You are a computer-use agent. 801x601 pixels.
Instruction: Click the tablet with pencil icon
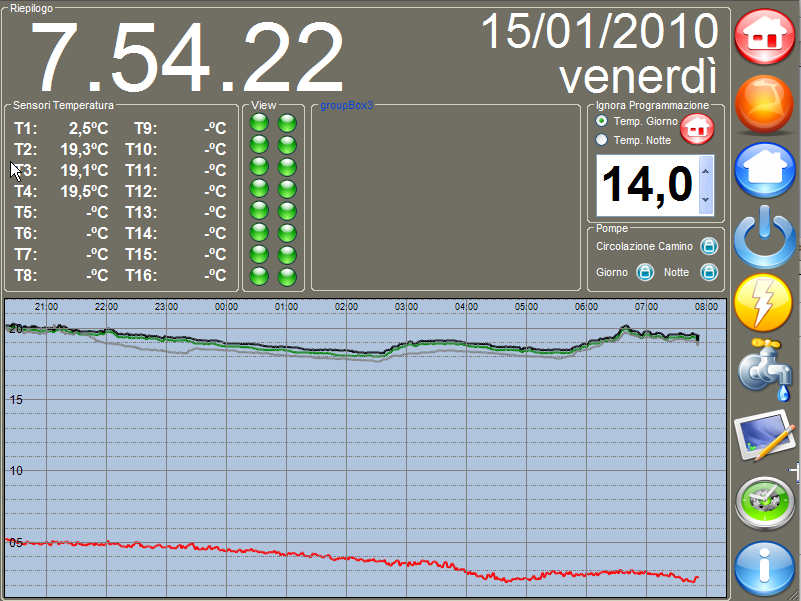[765, 436]
